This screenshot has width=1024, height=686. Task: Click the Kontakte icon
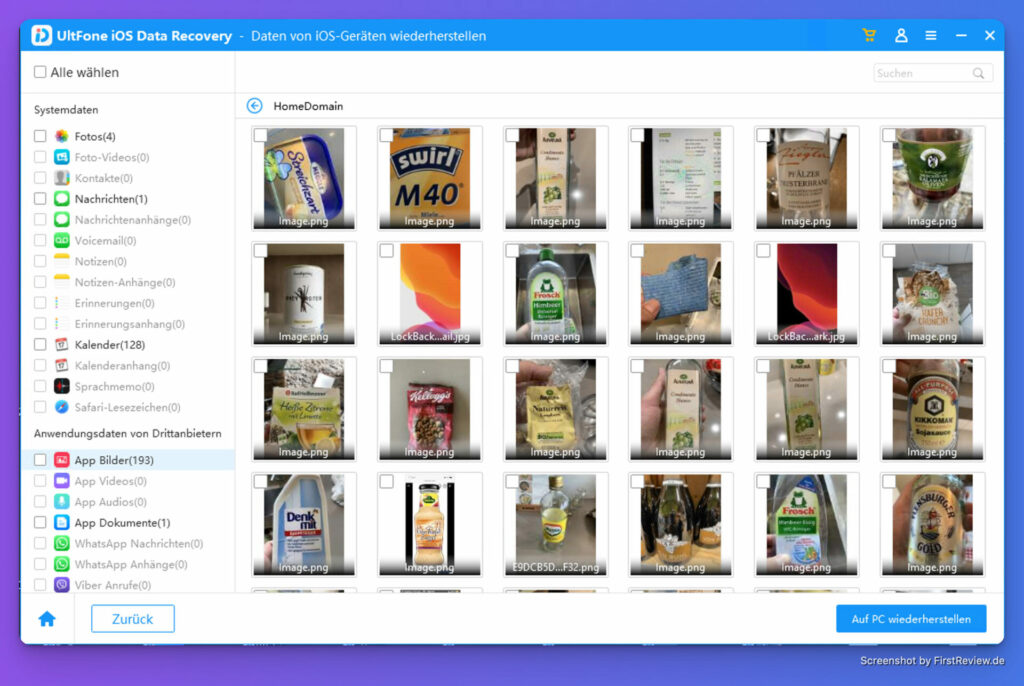(61, 178)
